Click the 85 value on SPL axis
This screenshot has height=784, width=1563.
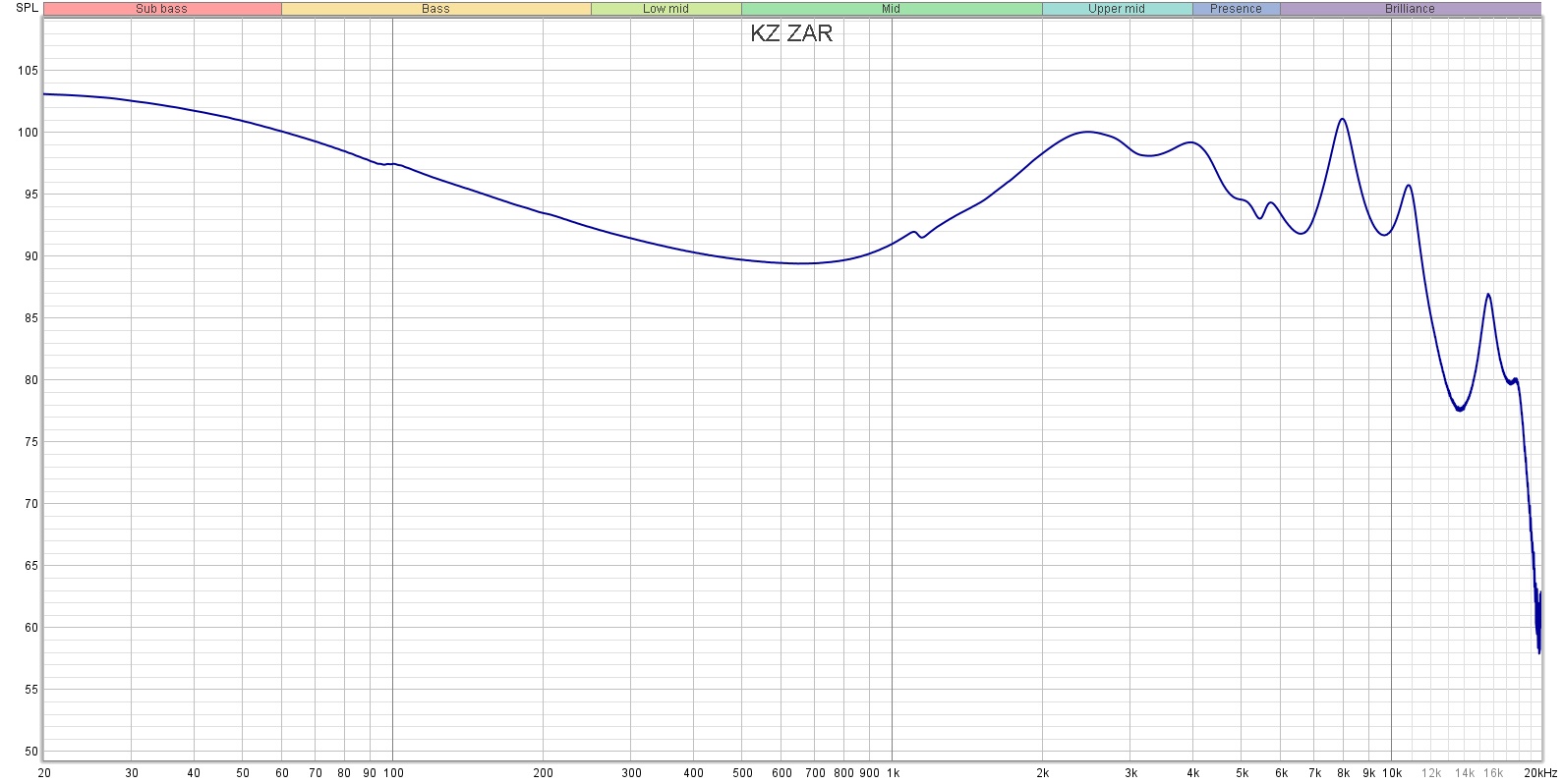click(x=30, y=318)
